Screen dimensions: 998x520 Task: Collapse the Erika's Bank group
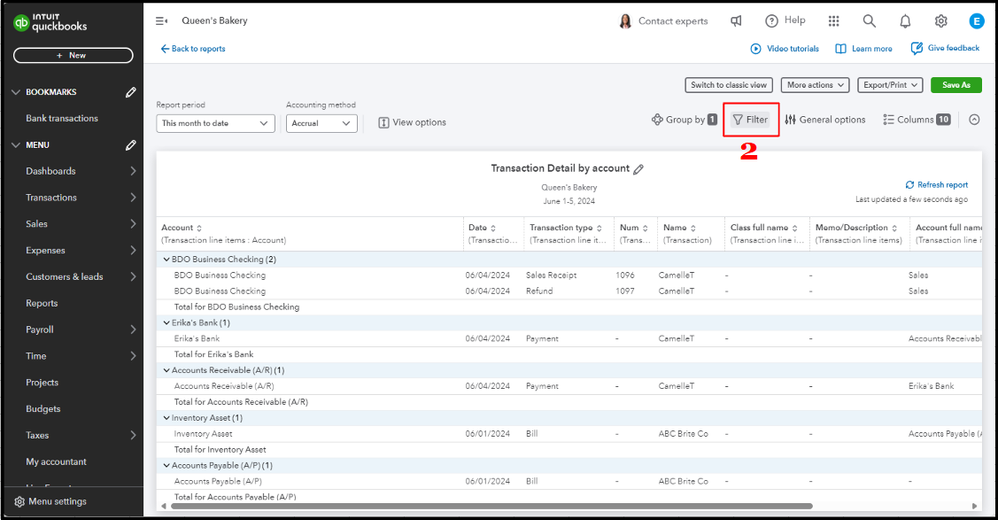click(x=166, y=323)
